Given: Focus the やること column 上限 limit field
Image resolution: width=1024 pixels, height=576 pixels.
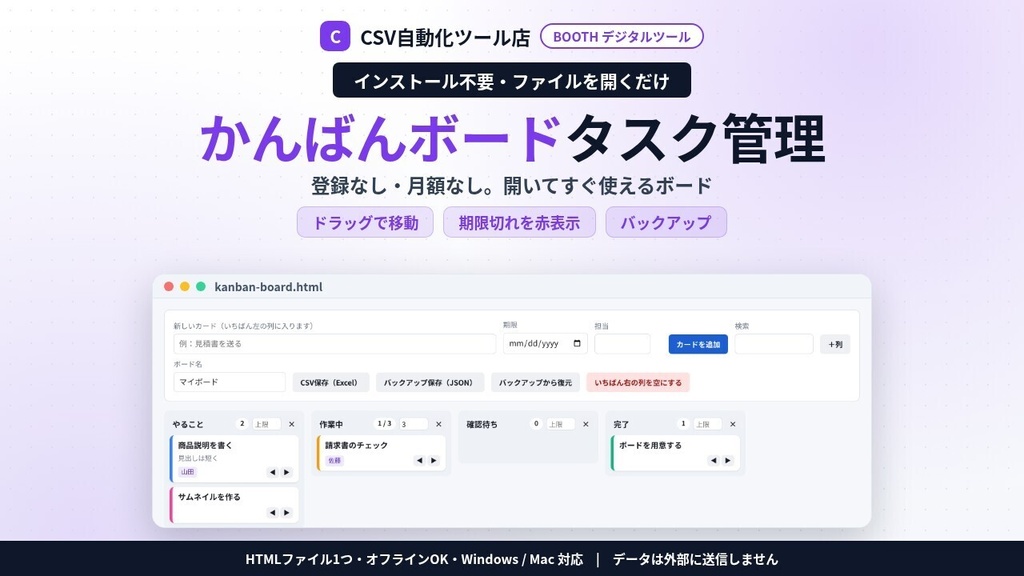Looking at the screenshot, I should [x=266, y=424].
